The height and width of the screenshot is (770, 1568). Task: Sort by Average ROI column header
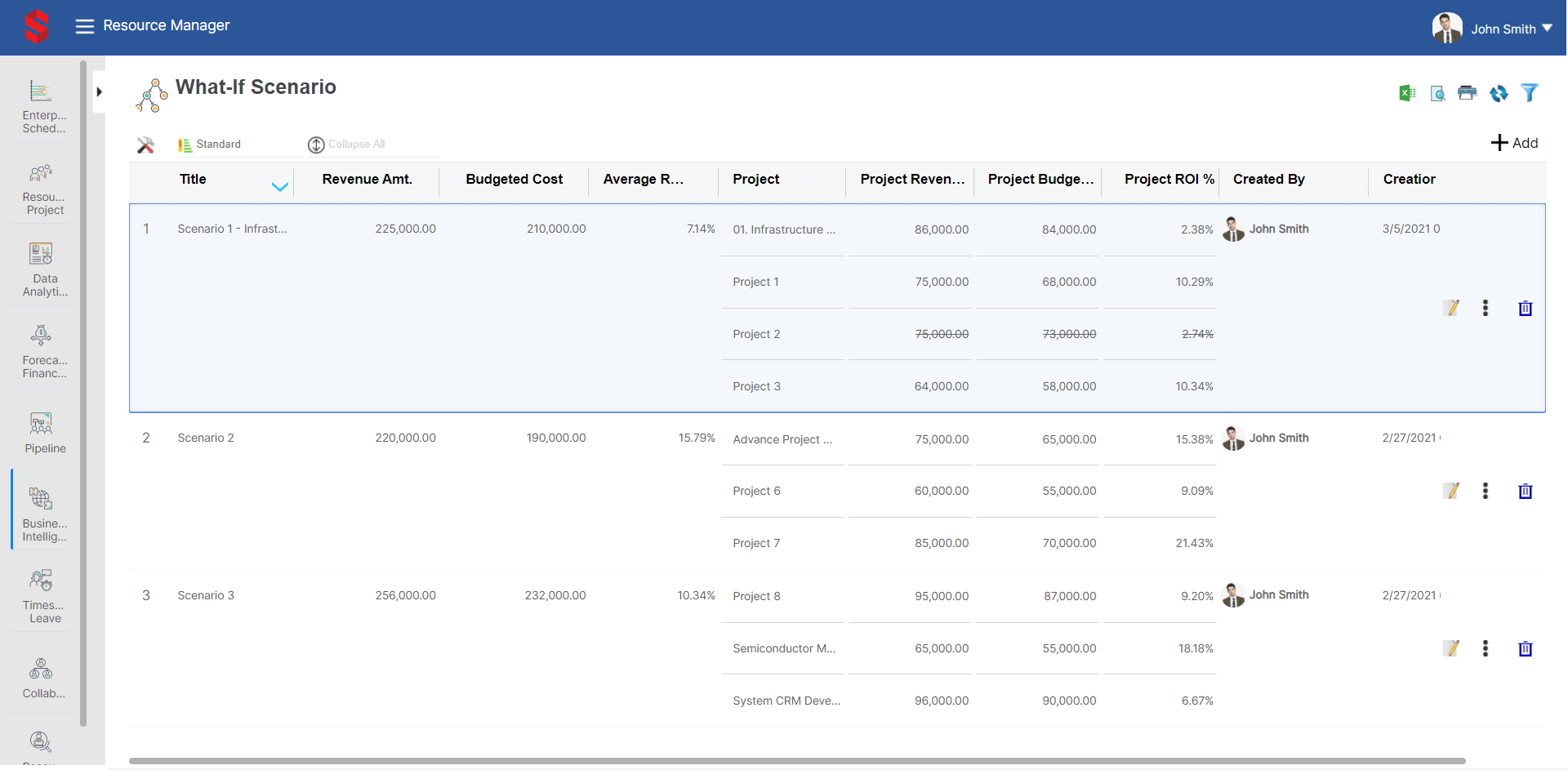click(x=643, y=180)
